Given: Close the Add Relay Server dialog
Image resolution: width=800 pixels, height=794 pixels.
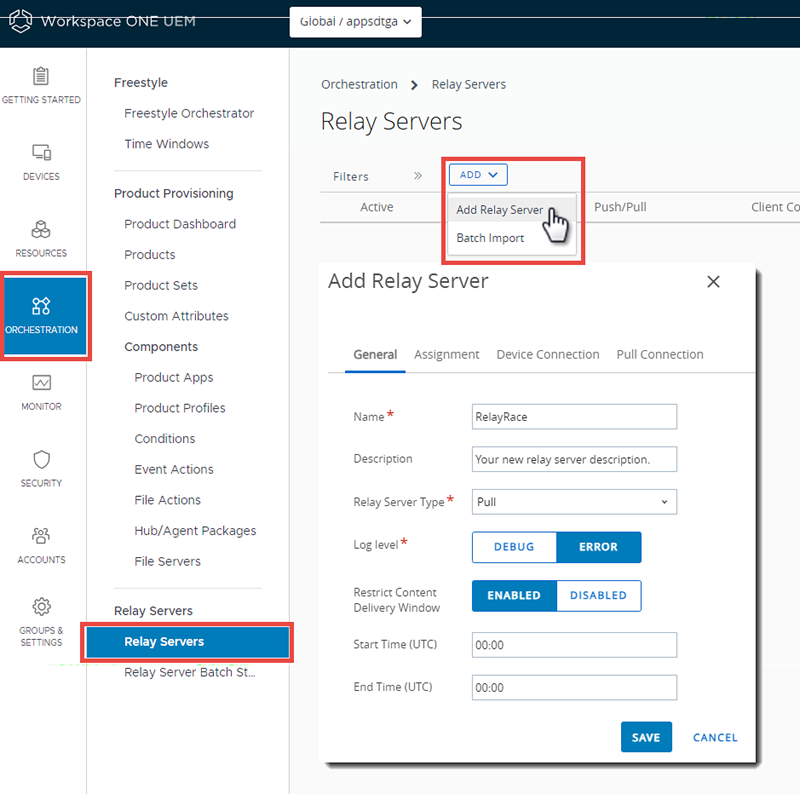Looking at the screenshot, I should (x=713, y=282).
